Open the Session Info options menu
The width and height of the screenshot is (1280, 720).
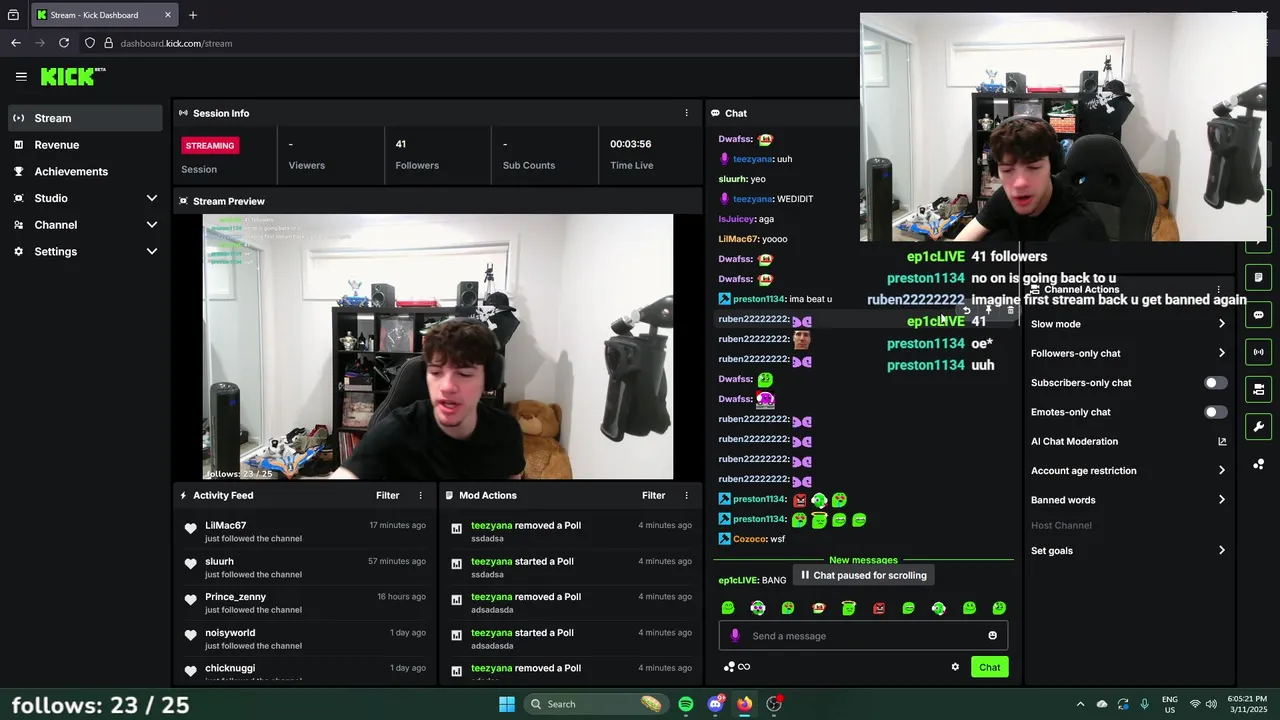tap(686, 113)
